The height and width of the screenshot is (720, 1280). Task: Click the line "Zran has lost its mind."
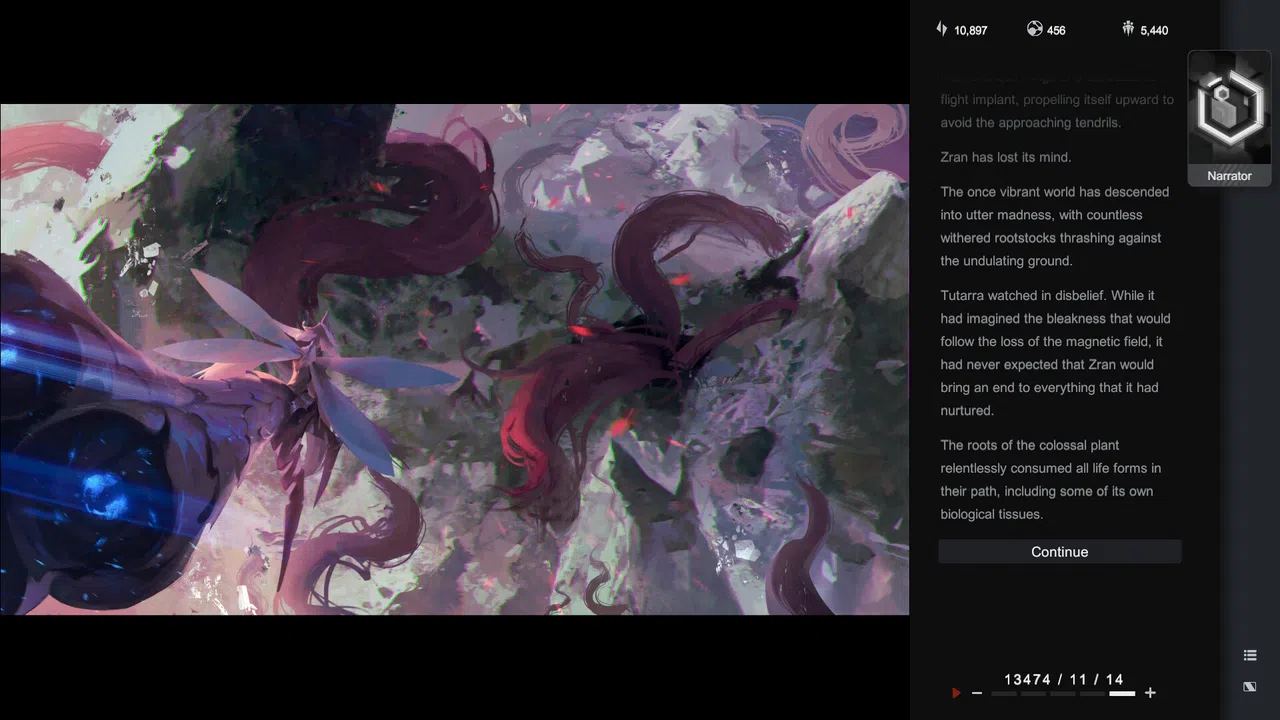(1006, 157)
